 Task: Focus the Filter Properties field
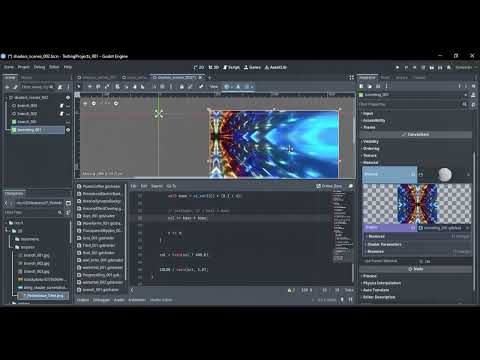pyautogui.click(x=409, y=104)
